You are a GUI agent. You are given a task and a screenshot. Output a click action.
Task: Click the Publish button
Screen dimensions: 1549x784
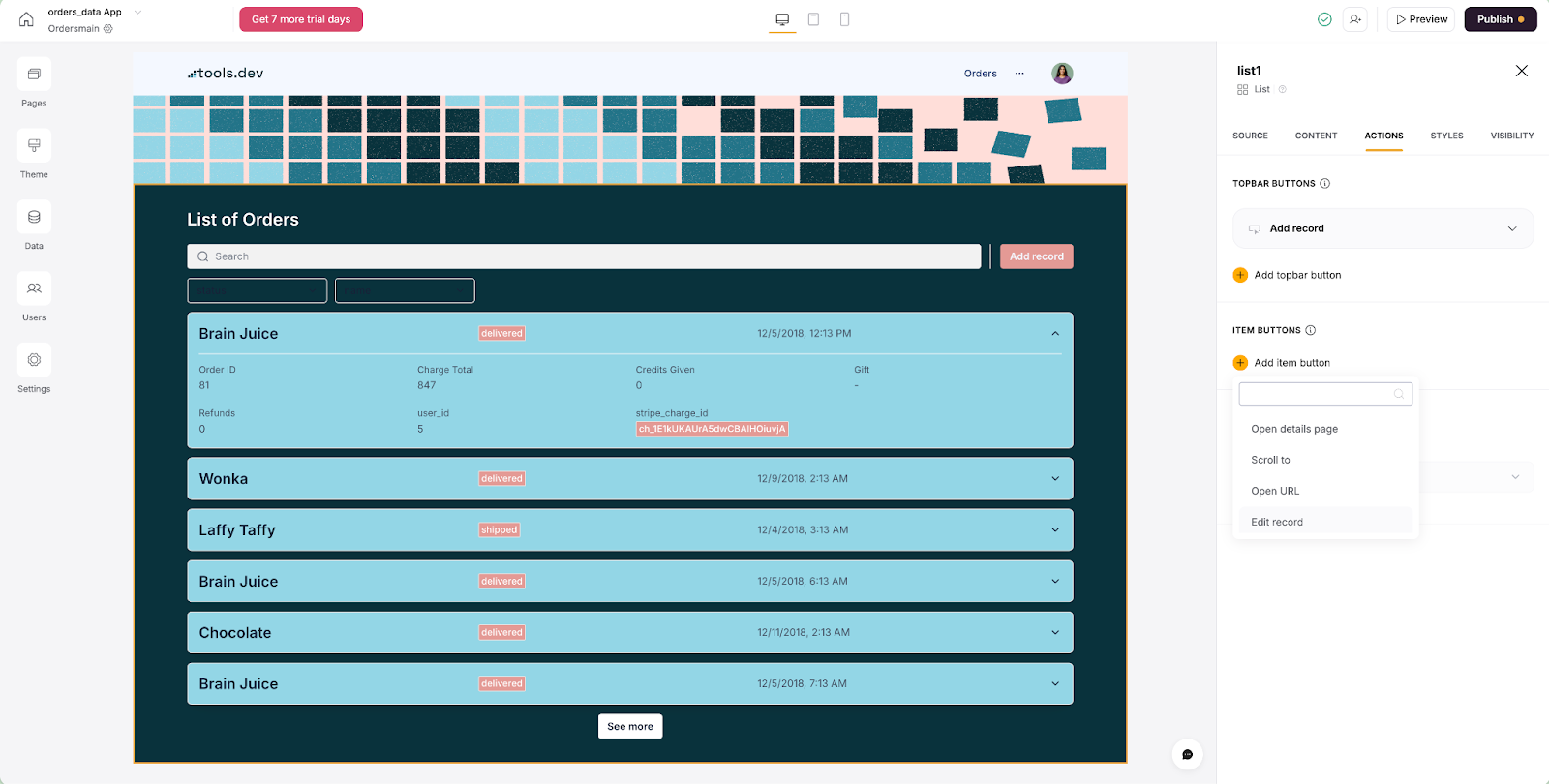coord(1500,19)
